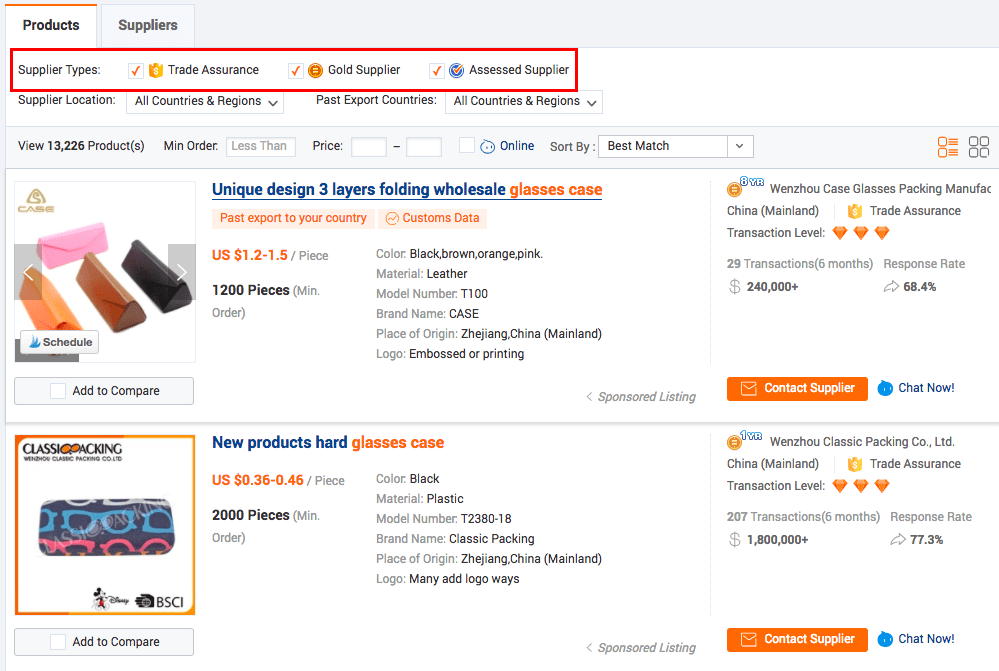Image resolution: width=999 pixels, height=671 pixels.
Task: Click response rate arrow icon beside 68.4%
Action: (891, 287)
